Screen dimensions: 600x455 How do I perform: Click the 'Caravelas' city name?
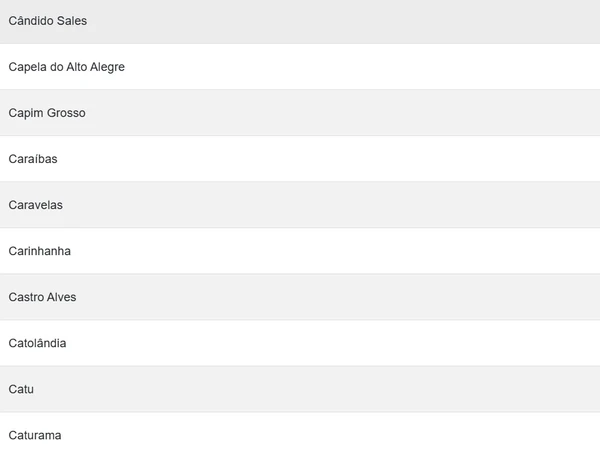[x=35, y=205]
